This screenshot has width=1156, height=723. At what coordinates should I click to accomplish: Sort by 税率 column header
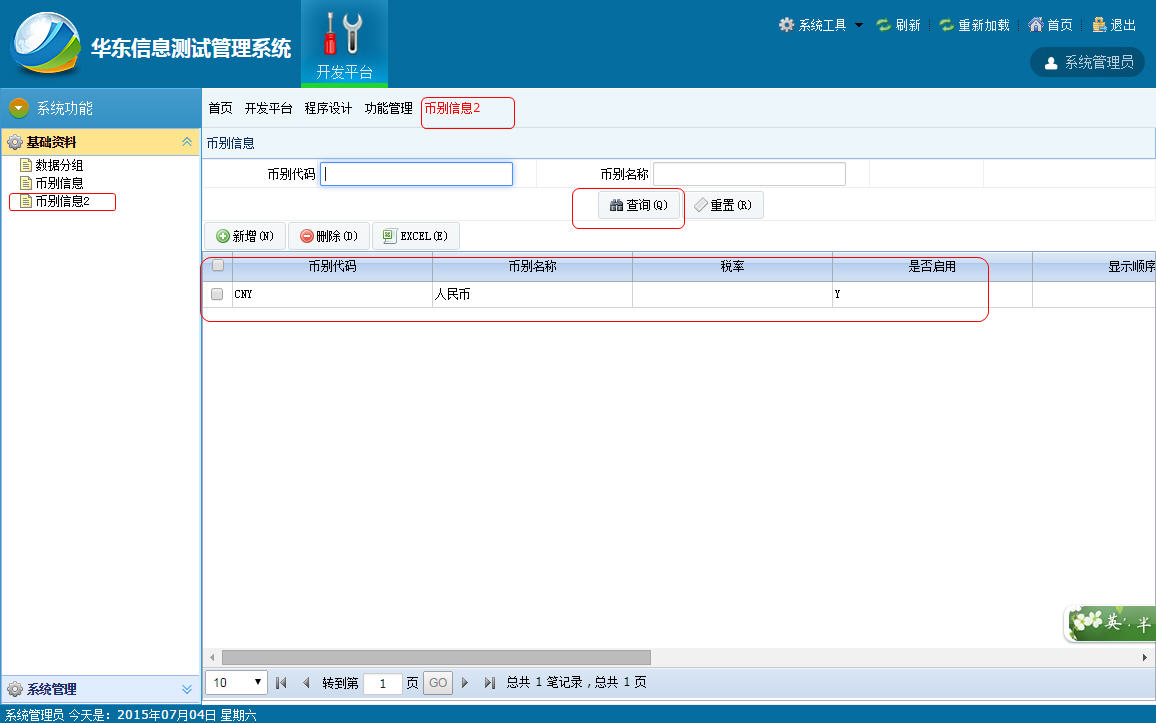point(732,267)
